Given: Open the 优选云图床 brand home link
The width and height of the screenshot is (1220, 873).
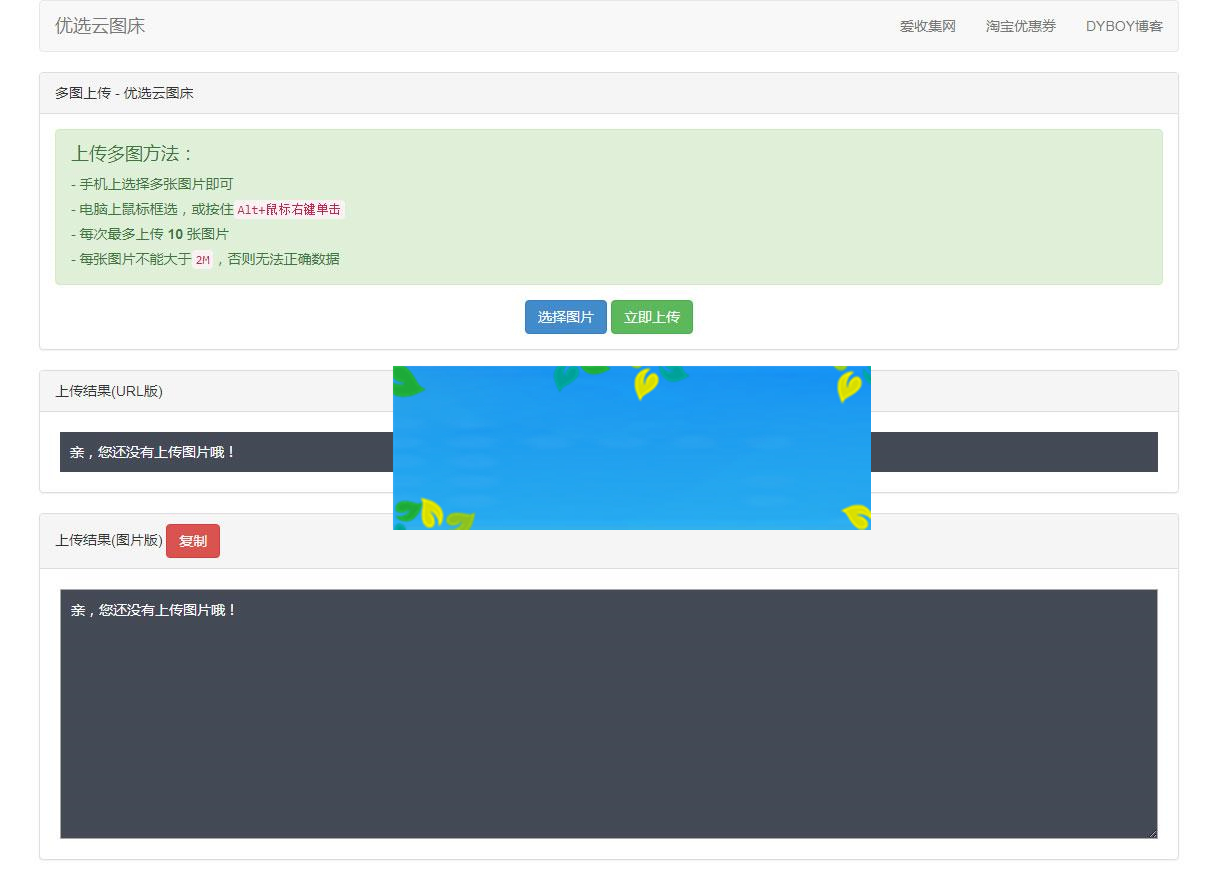Looking at the screenshot, I should tap(100, 26).
